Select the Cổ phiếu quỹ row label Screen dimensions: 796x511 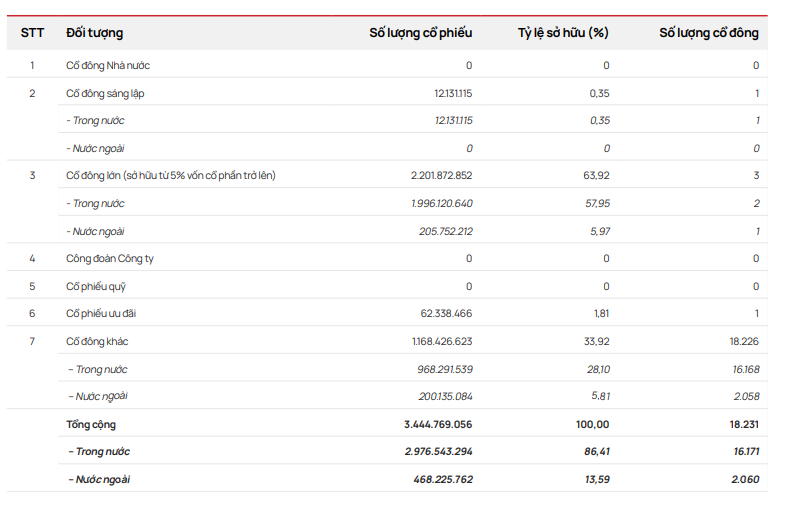(97, 286)
